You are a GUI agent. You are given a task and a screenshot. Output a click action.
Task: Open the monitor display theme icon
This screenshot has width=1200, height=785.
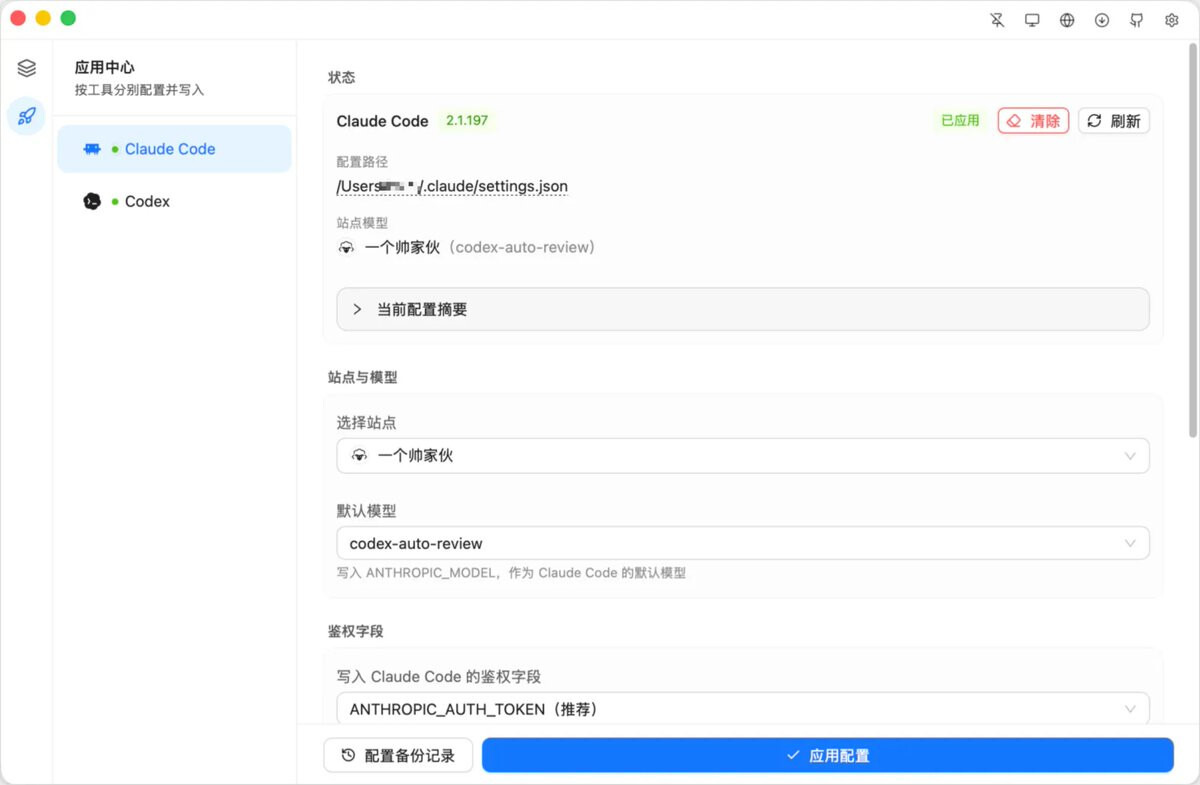pyautogui.click(x=1032, y=20)
